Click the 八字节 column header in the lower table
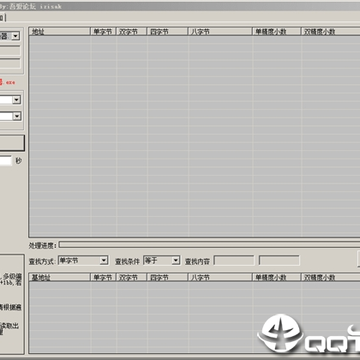360x360 pixels. [x=220, y=277]
